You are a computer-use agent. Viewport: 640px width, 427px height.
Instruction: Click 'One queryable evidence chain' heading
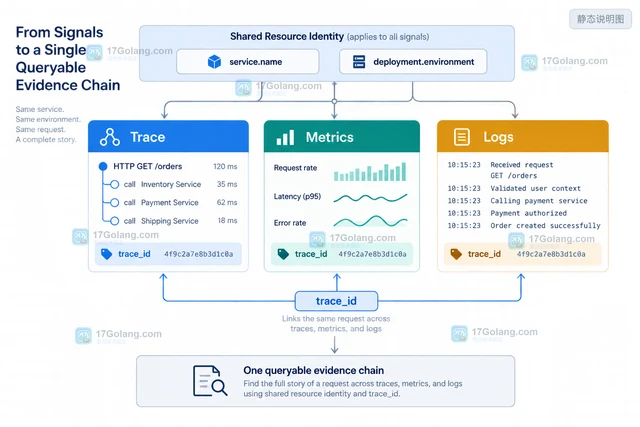tap(313, 370)
